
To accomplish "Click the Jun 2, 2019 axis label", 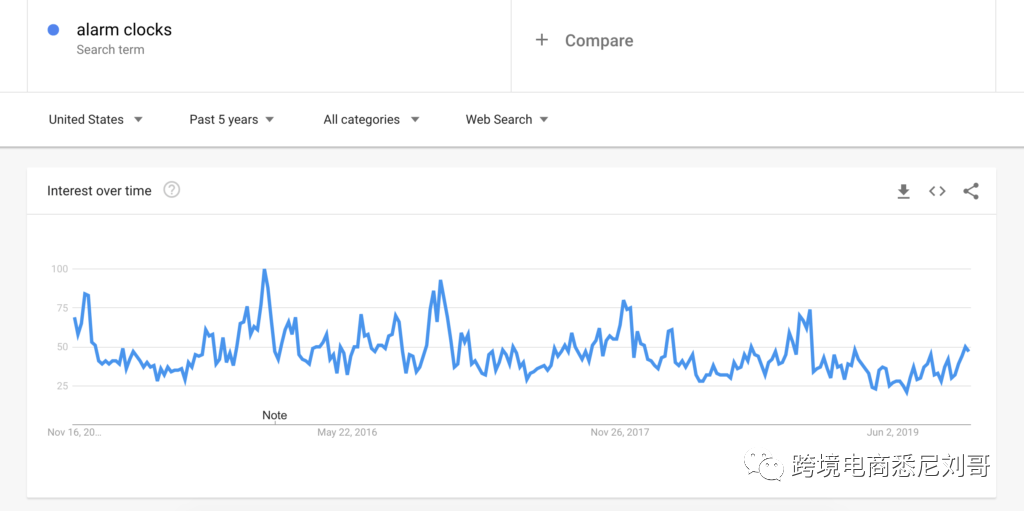I will (892, 433).
